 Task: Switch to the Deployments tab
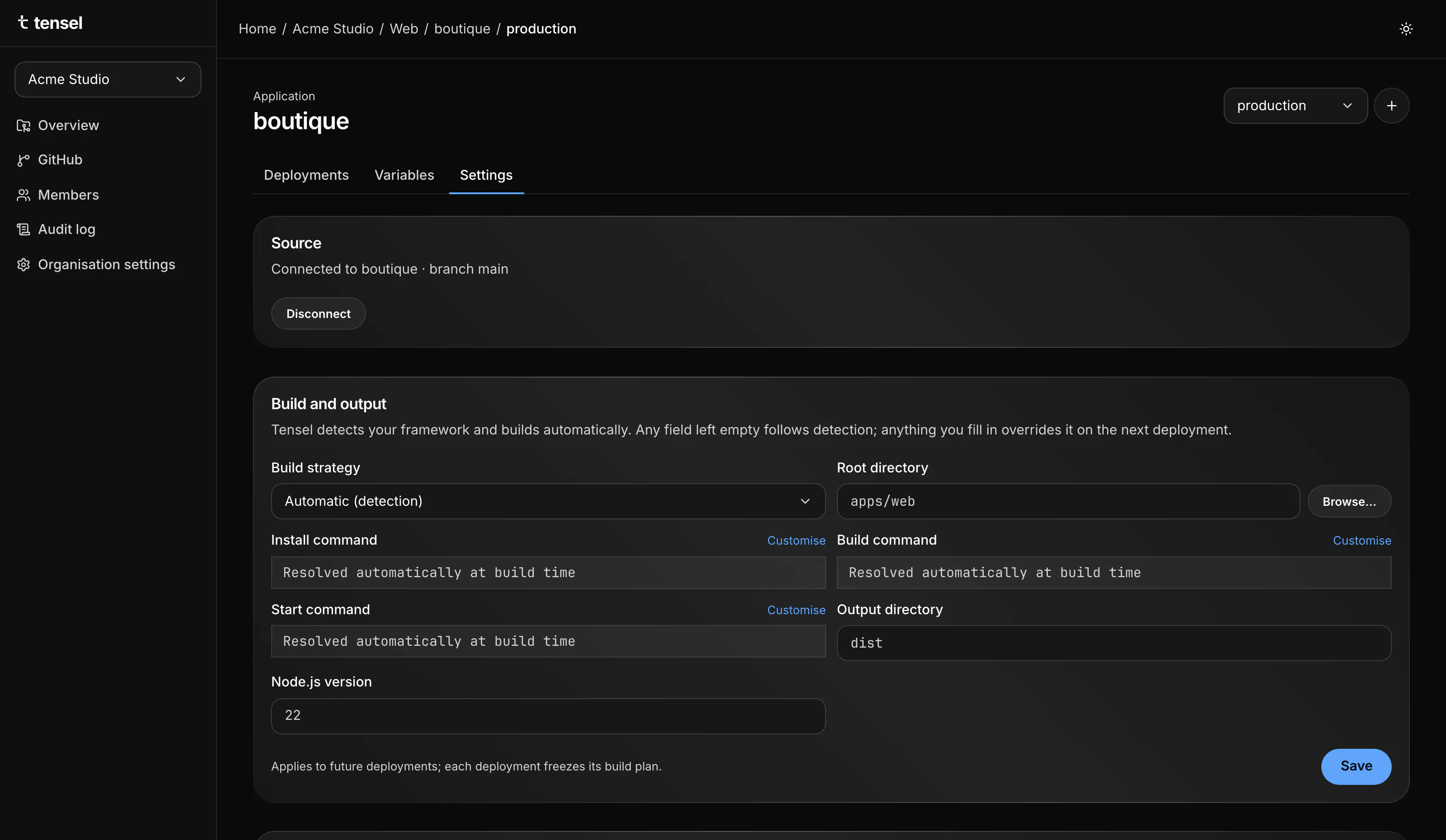[x=306, y=175]
